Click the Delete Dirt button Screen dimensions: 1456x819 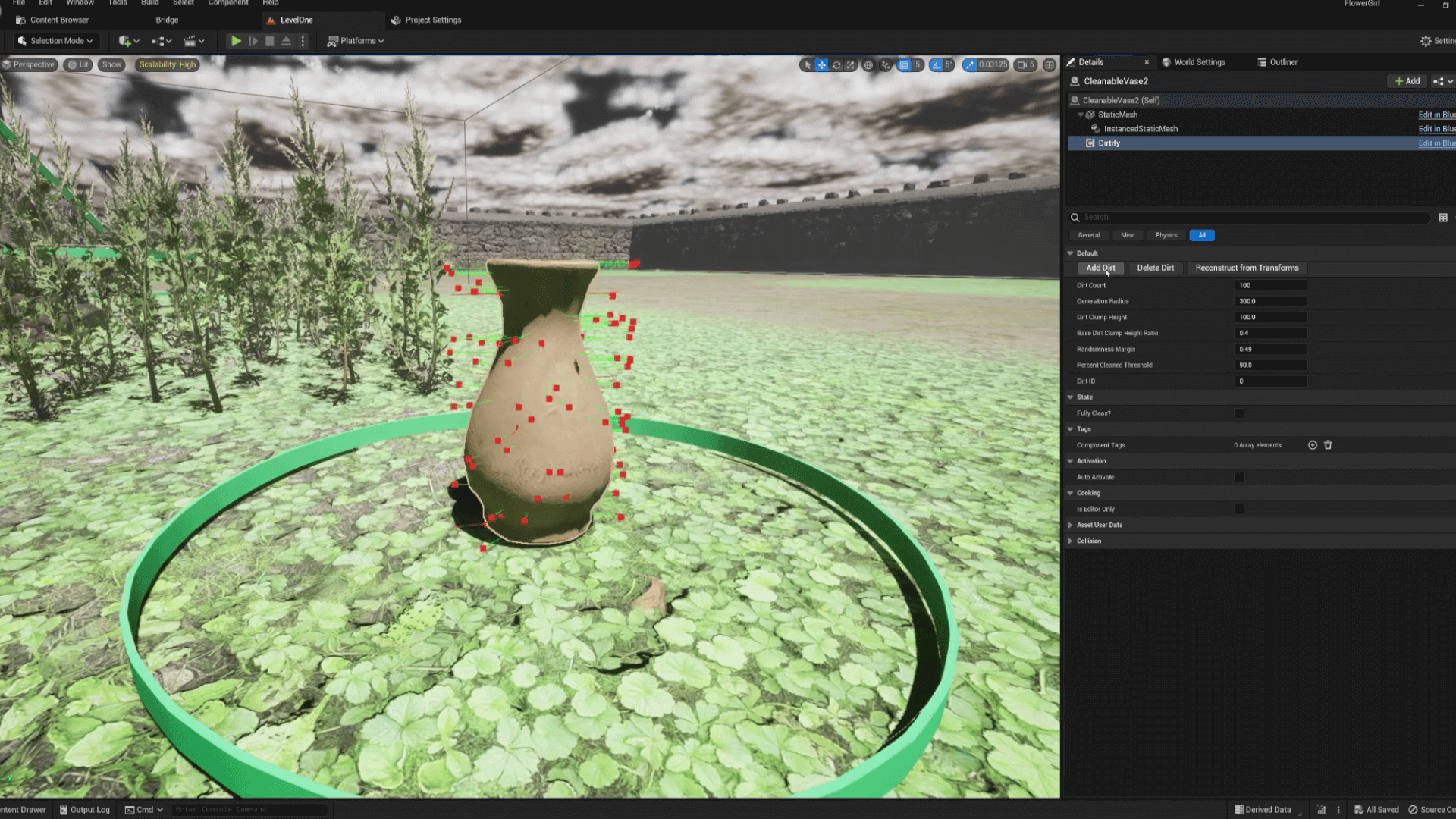[x=1155, y=268]
